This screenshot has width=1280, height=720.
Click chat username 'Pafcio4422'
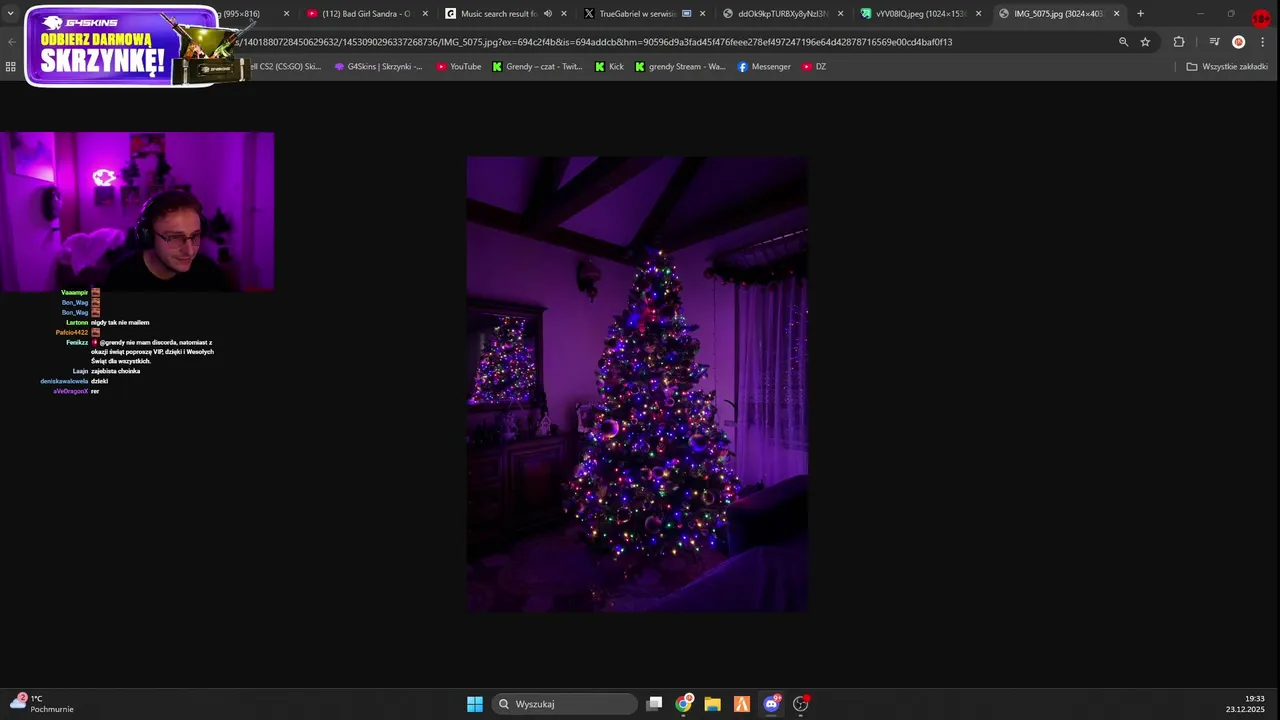click(x=72, y=333)
